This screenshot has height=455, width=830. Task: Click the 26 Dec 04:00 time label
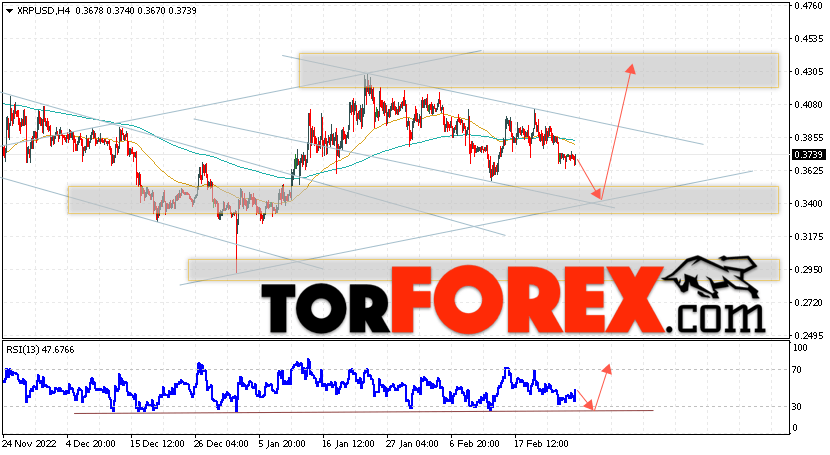tap(221, 443)
